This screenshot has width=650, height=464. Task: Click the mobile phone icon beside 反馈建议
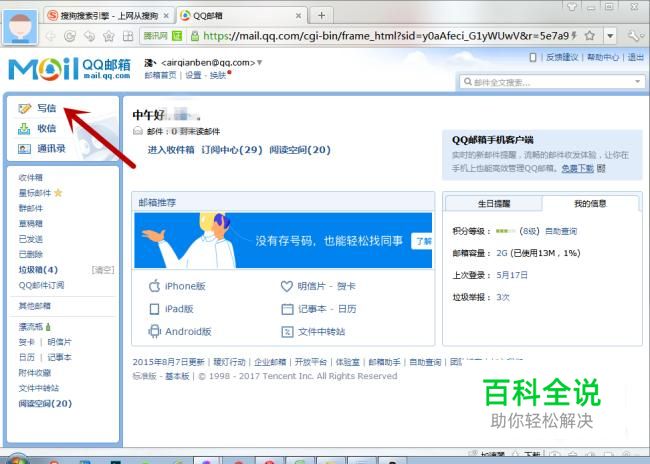click(x=533, y=57)
